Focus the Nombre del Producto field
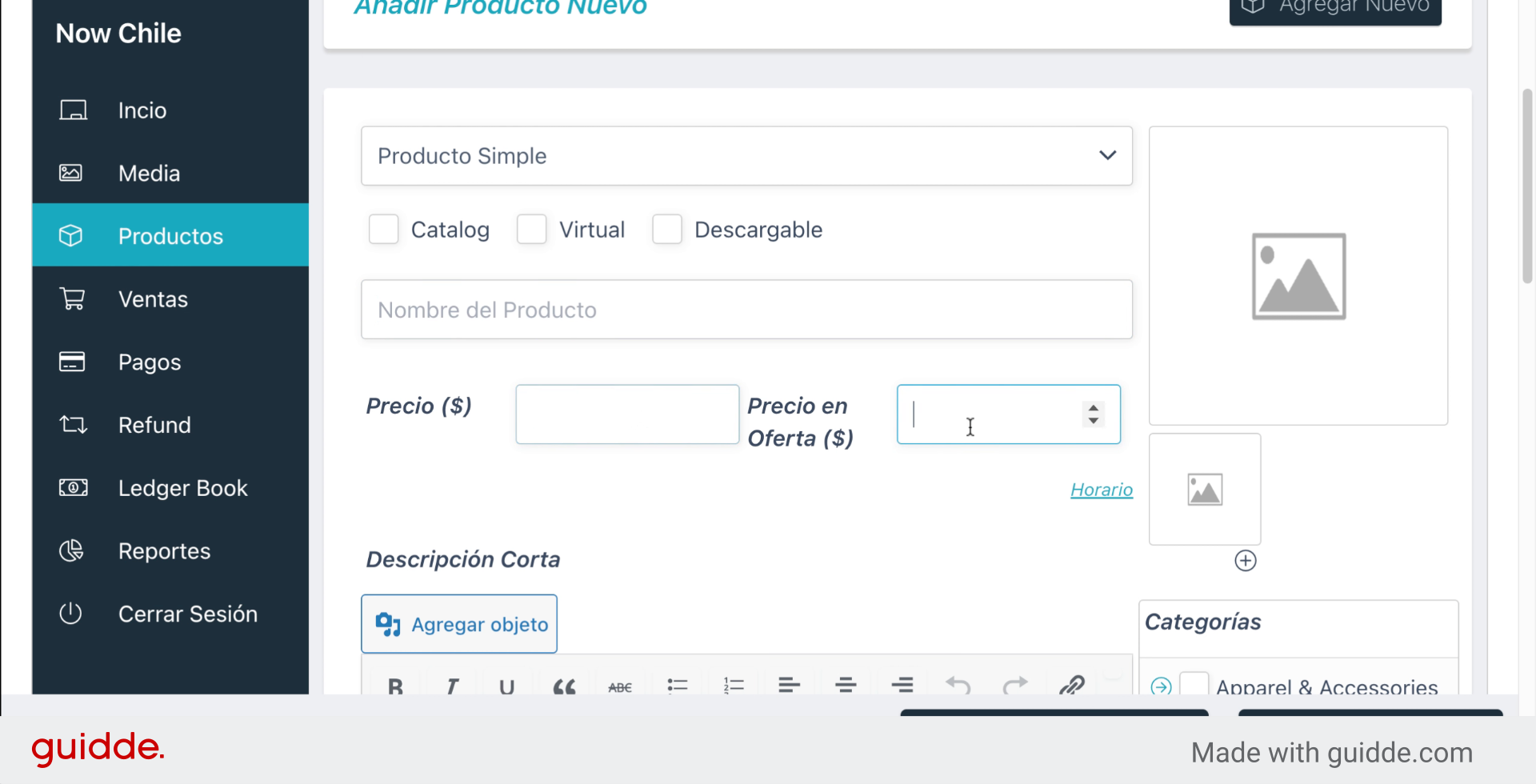Image resolution: width=1536 pixels, height=784 pixels. coord(746,310)
